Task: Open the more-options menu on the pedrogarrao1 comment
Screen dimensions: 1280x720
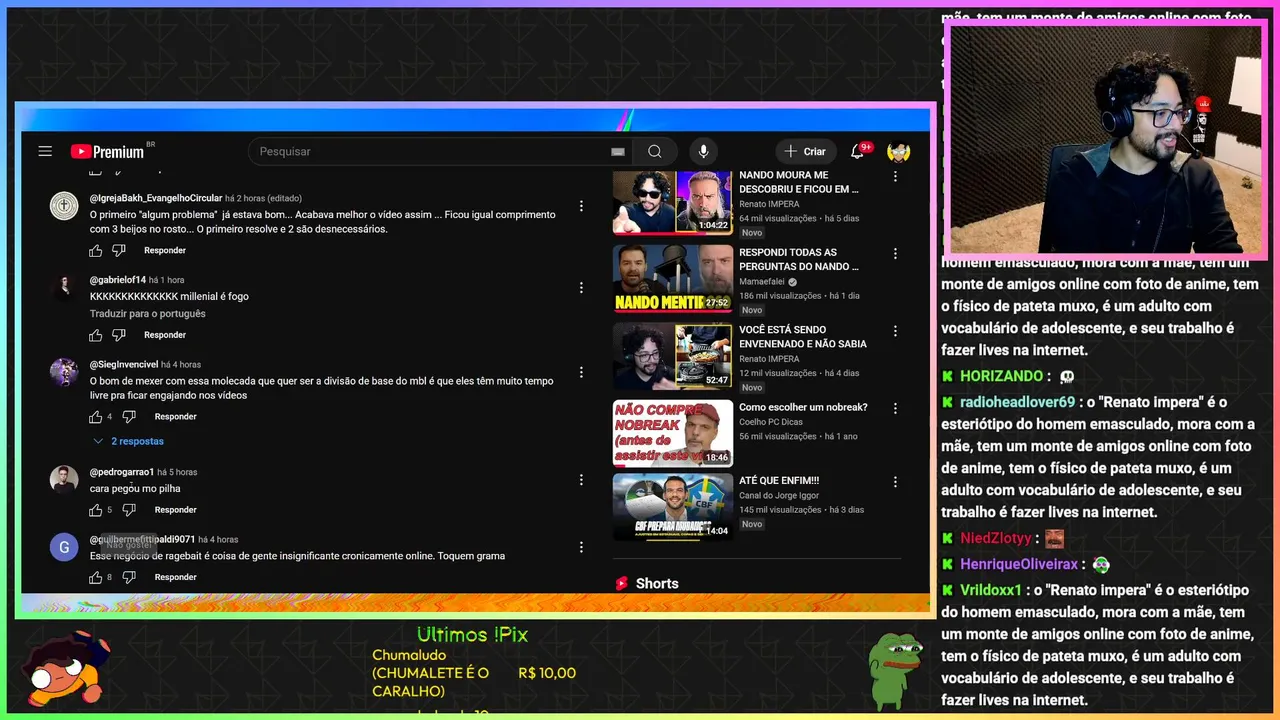Action: [x=581, y=480]
